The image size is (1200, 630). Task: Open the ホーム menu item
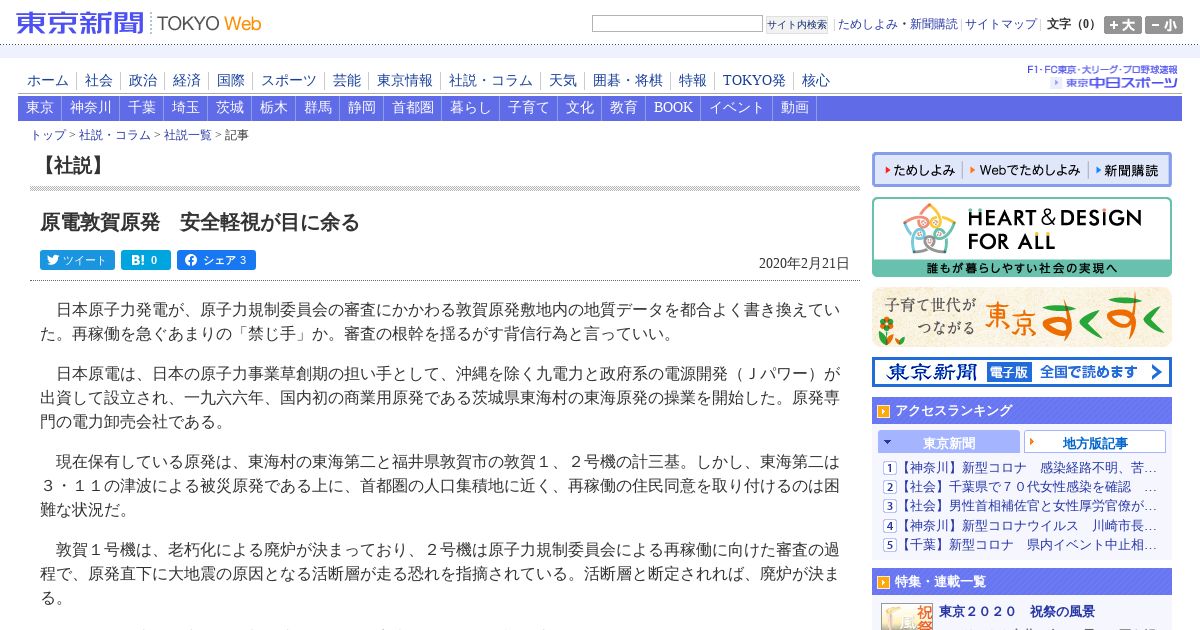click(x=48, y=80)
